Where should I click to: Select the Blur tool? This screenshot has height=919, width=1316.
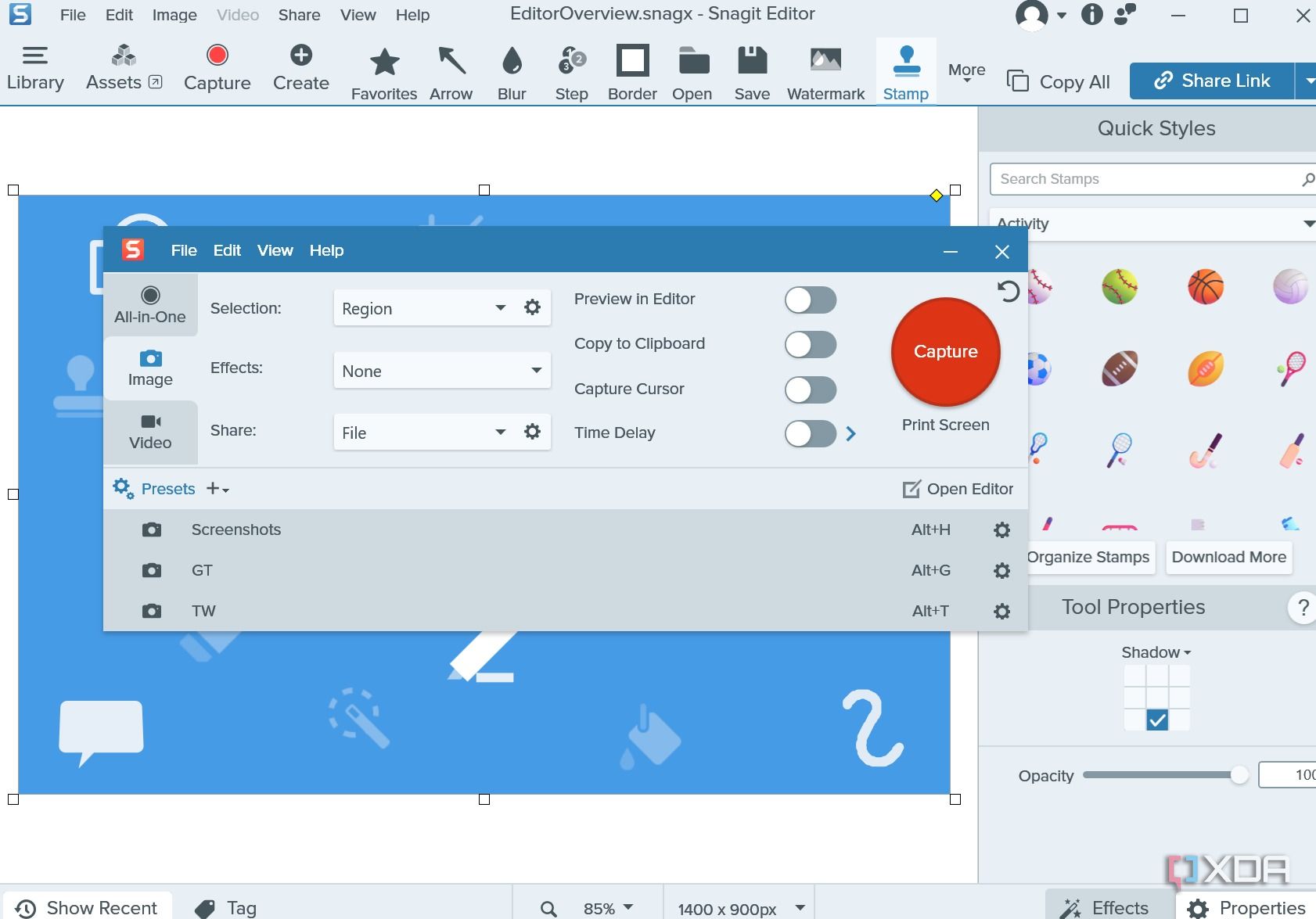coord(511,70)
